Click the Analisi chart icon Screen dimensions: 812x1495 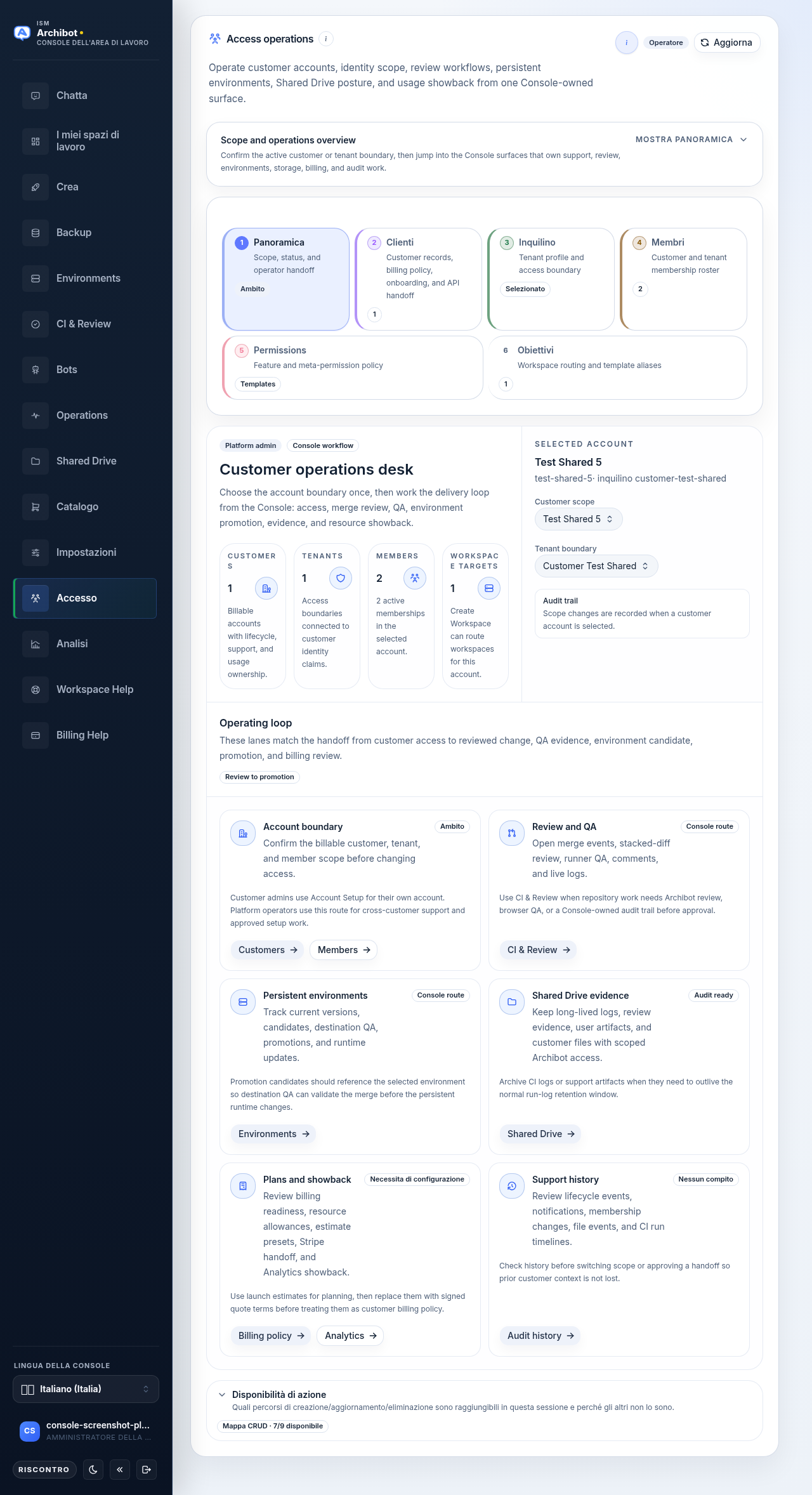click(36, 644)
